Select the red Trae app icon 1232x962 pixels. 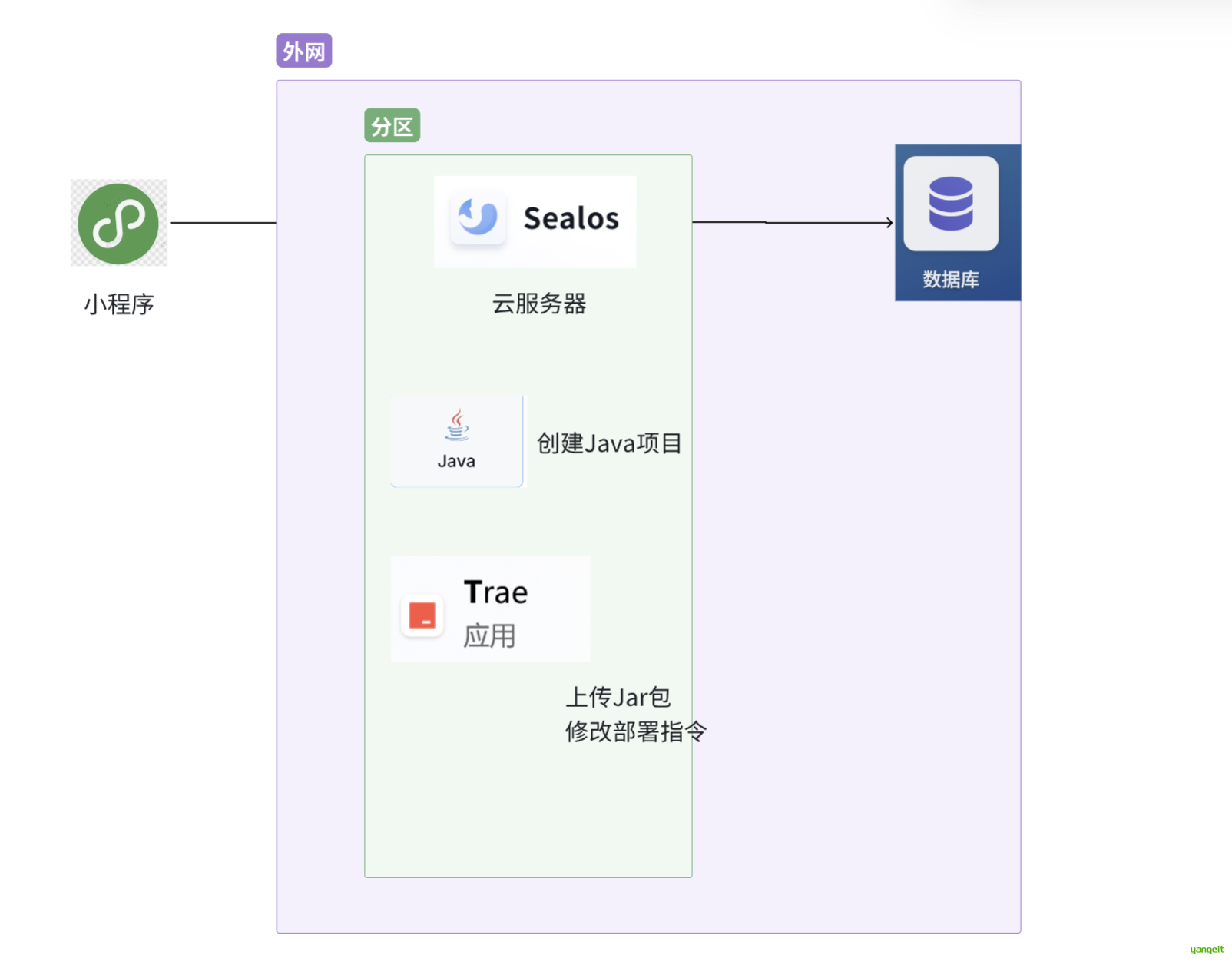click(422, 615)
